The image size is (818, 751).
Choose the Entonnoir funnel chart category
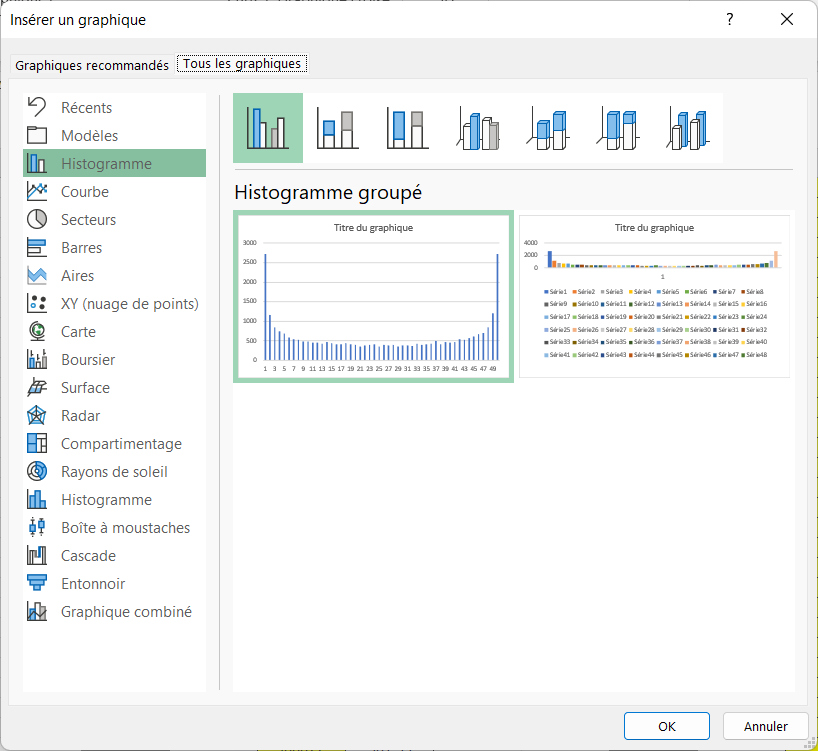coord(114,584)
